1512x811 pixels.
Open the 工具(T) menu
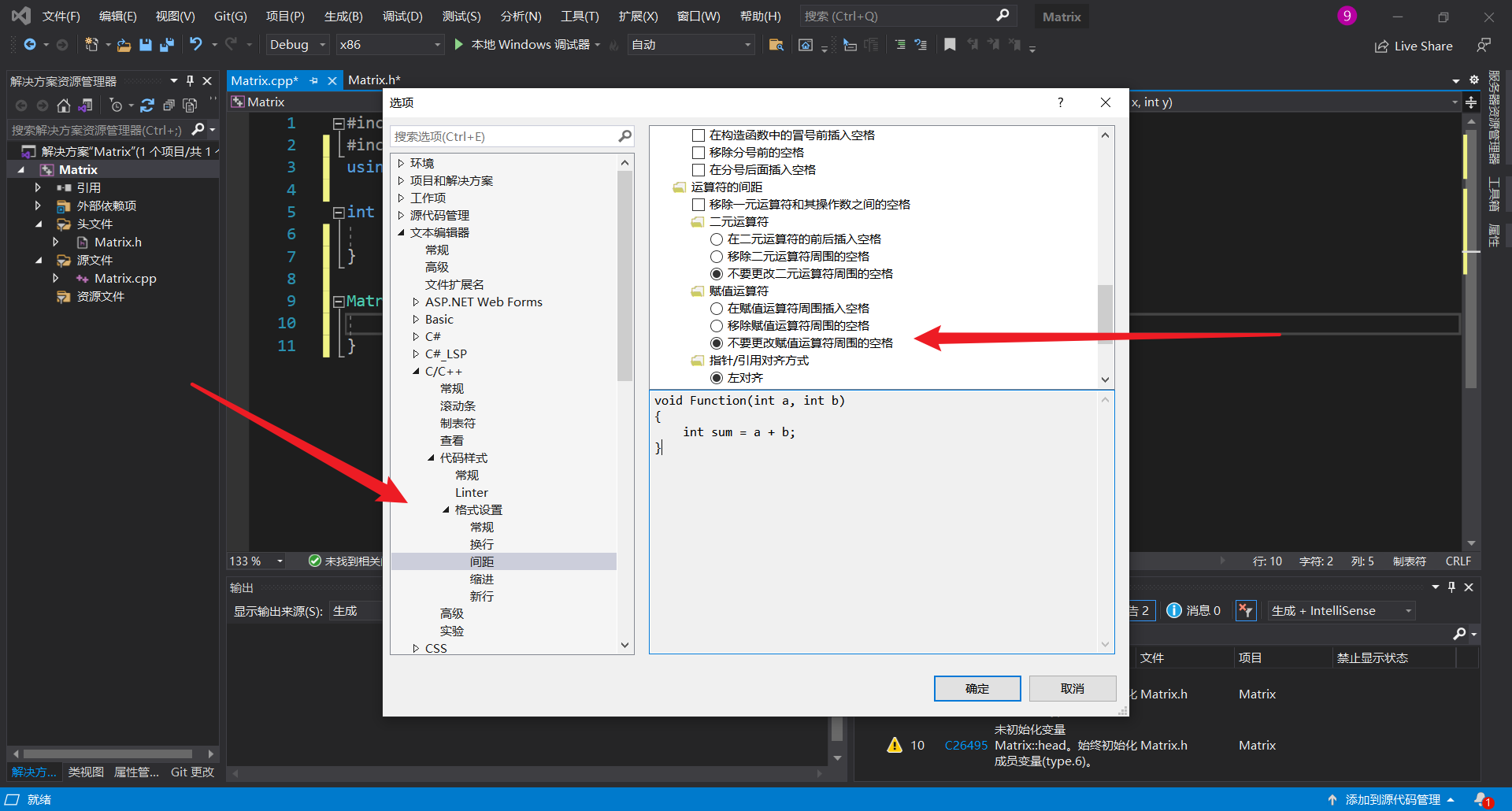click(580, 16)
